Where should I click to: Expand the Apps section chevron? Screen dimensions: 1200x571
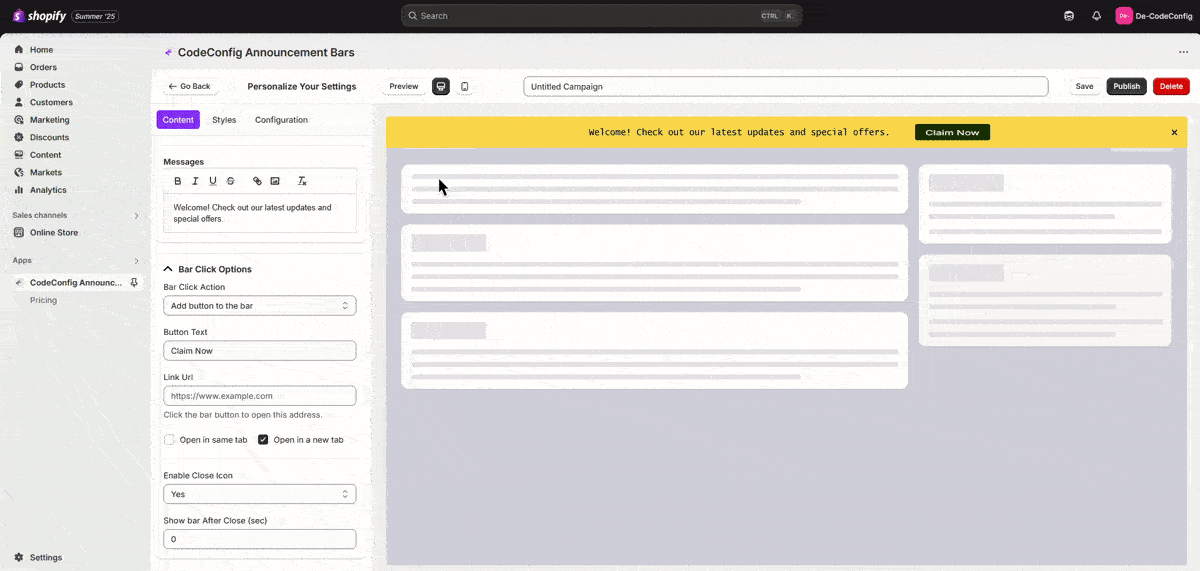[137, 260]
